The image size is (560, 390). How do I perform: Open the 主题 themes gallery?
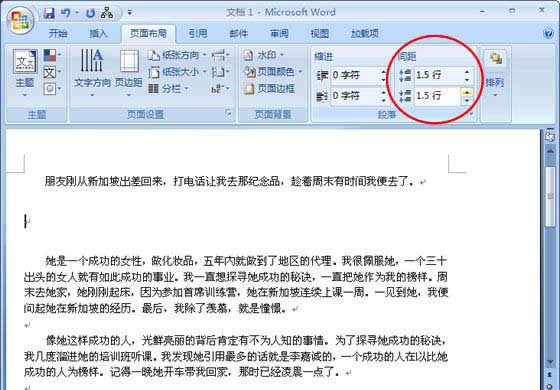point(25,73)
